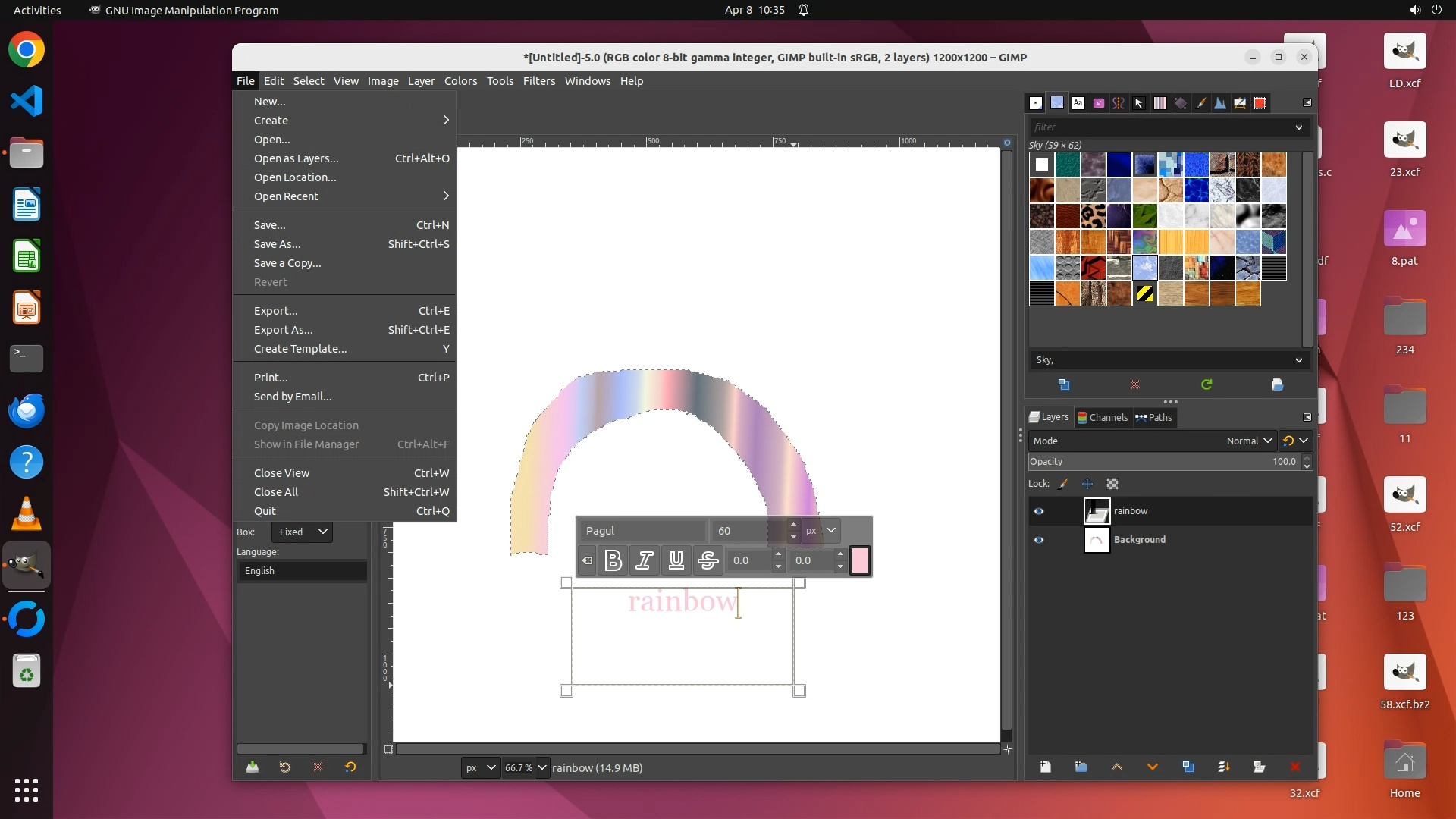
Task: Click Open as Layers menu entry
Action: pos(296,158)
